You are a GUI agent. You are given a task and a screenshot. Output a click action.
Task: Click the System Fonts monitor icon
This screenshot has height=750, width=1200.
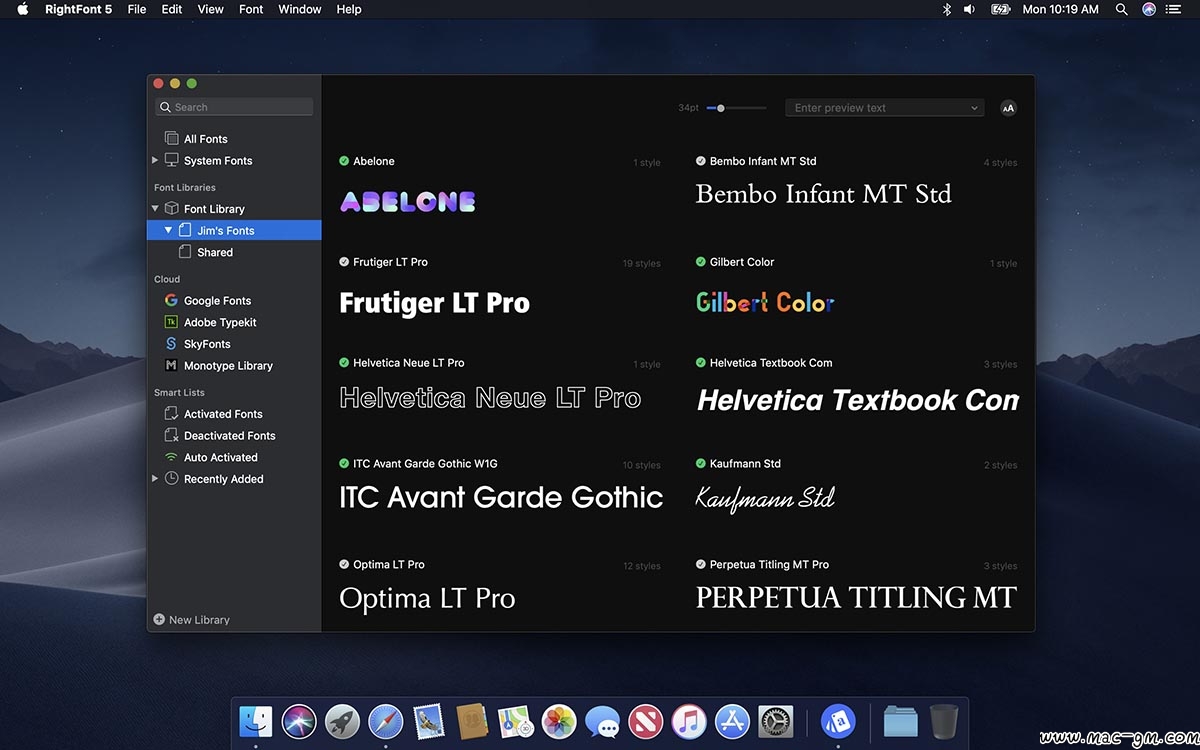click(171, 160)
